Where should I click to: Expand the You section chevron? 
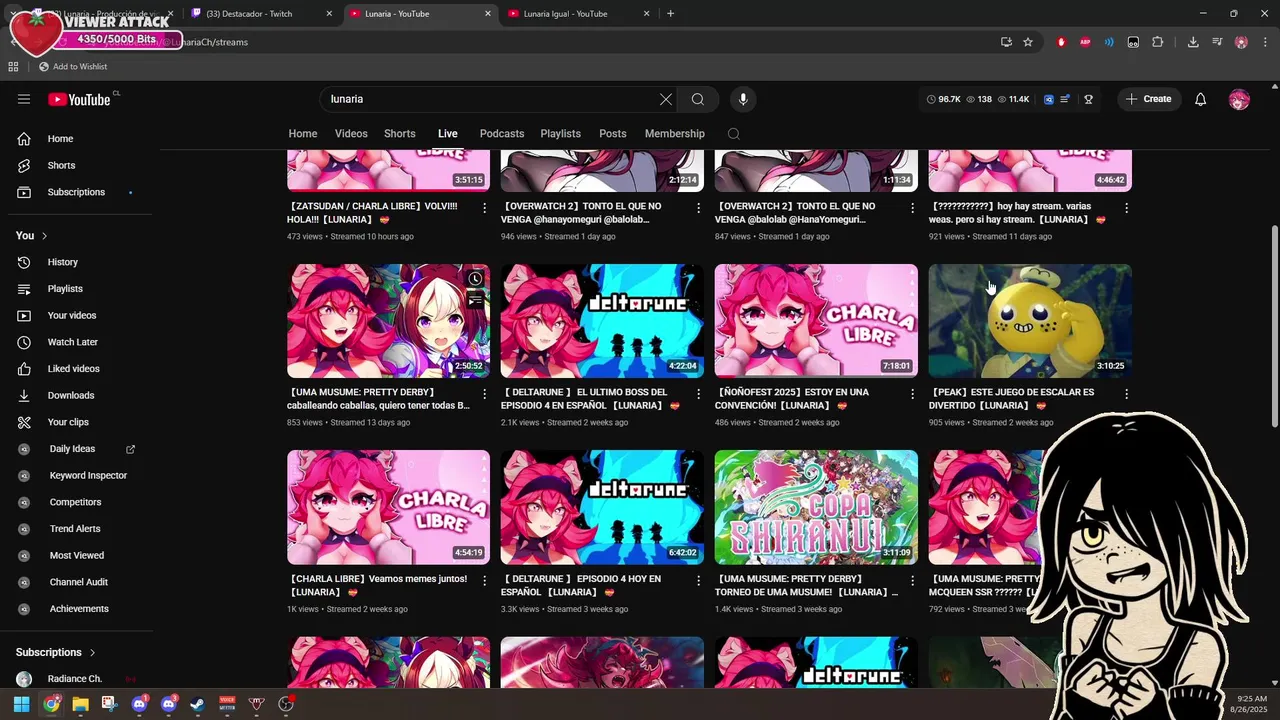pyautogui.click(x=44, y=236)
